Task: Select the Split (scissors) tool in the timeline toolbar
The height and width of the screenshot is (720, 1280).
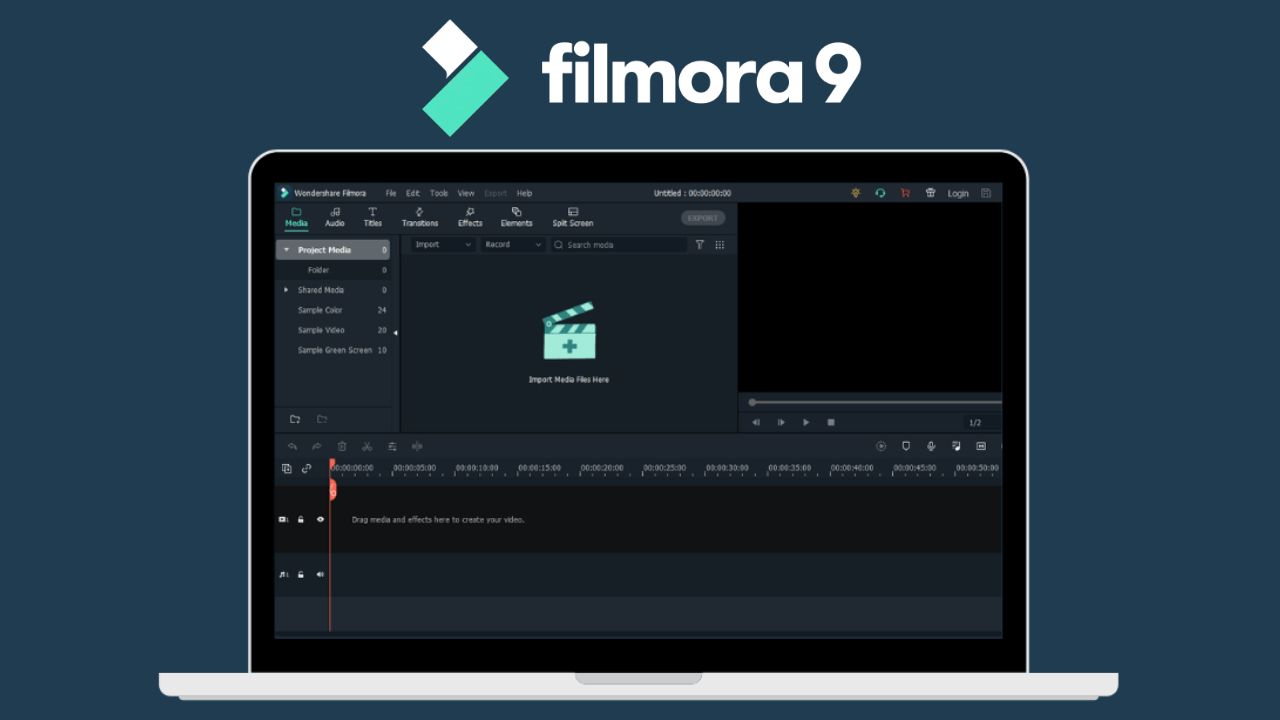Action: (x=367, y=446)
